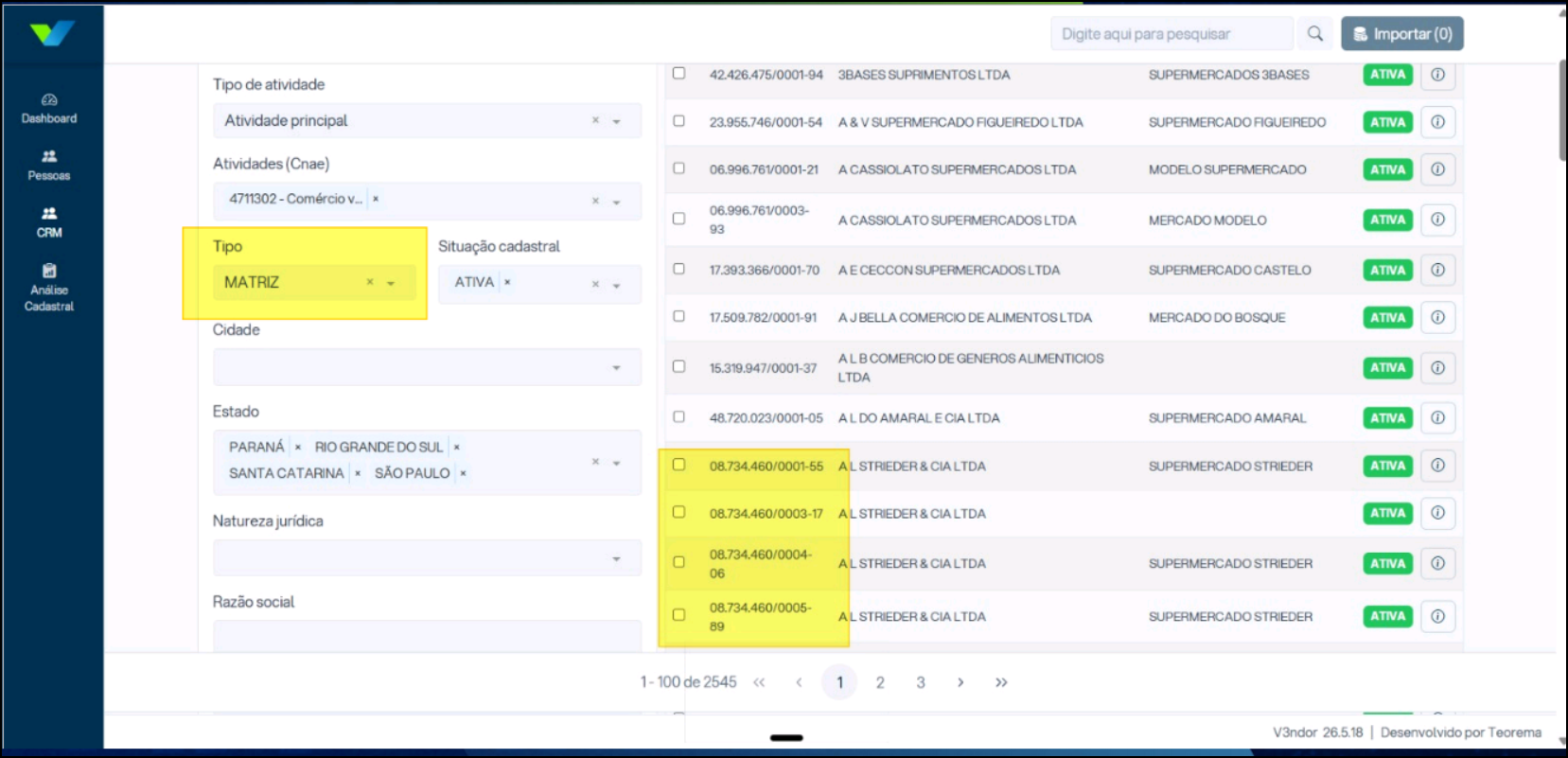Remove RIO GRANDE DO SUL tag
The height and width of the screenshot is (758, 1568).
456,447
